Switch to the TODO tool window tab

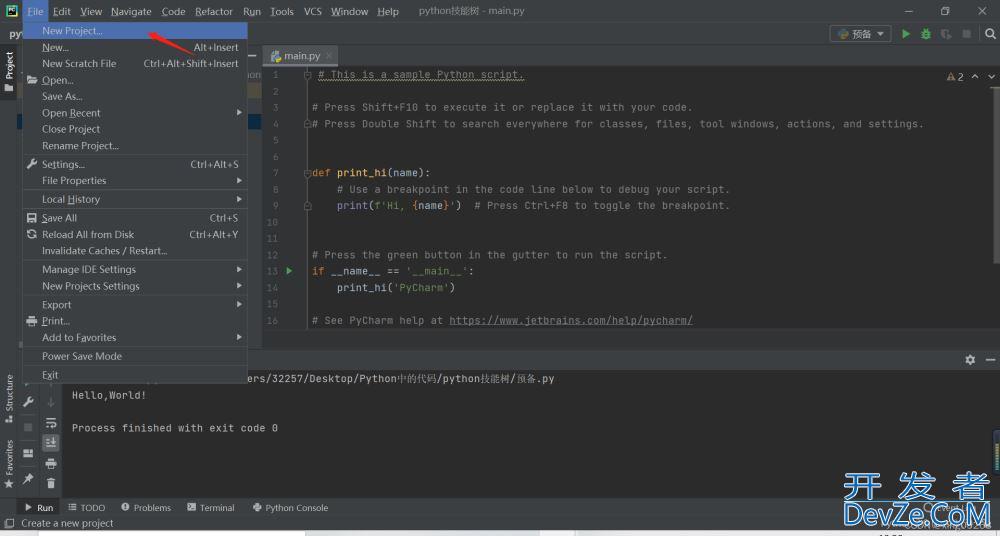pos(86,508)
